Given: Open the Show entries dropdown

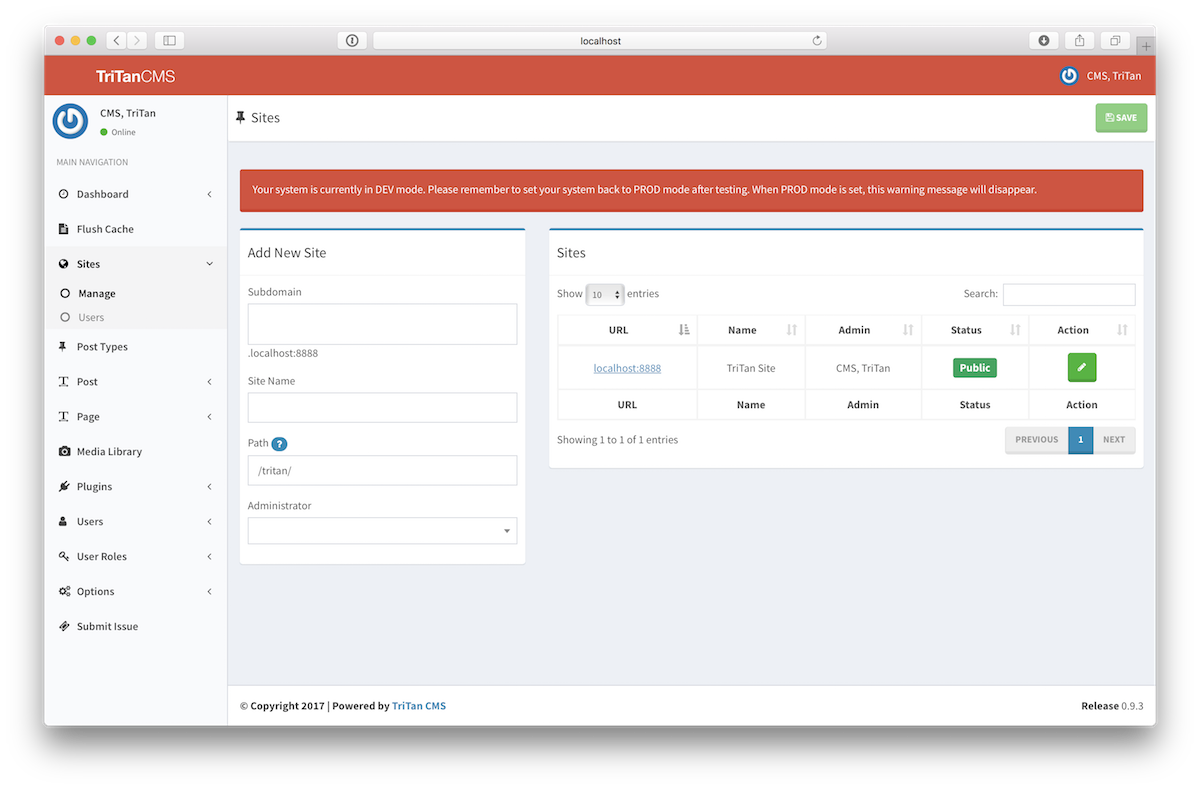Looking at the screenshot, I should [x=604, y=293].
